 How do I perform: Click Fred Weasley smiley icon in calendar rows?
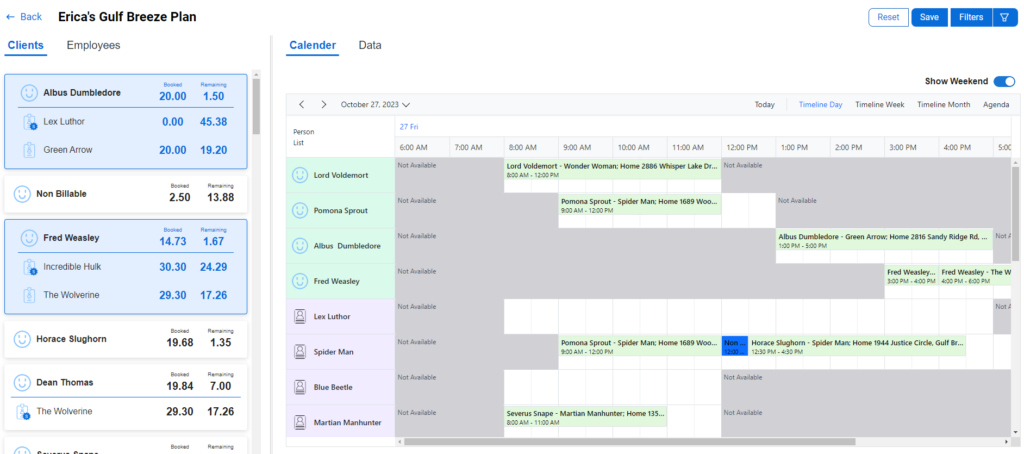tap(300, 281)
